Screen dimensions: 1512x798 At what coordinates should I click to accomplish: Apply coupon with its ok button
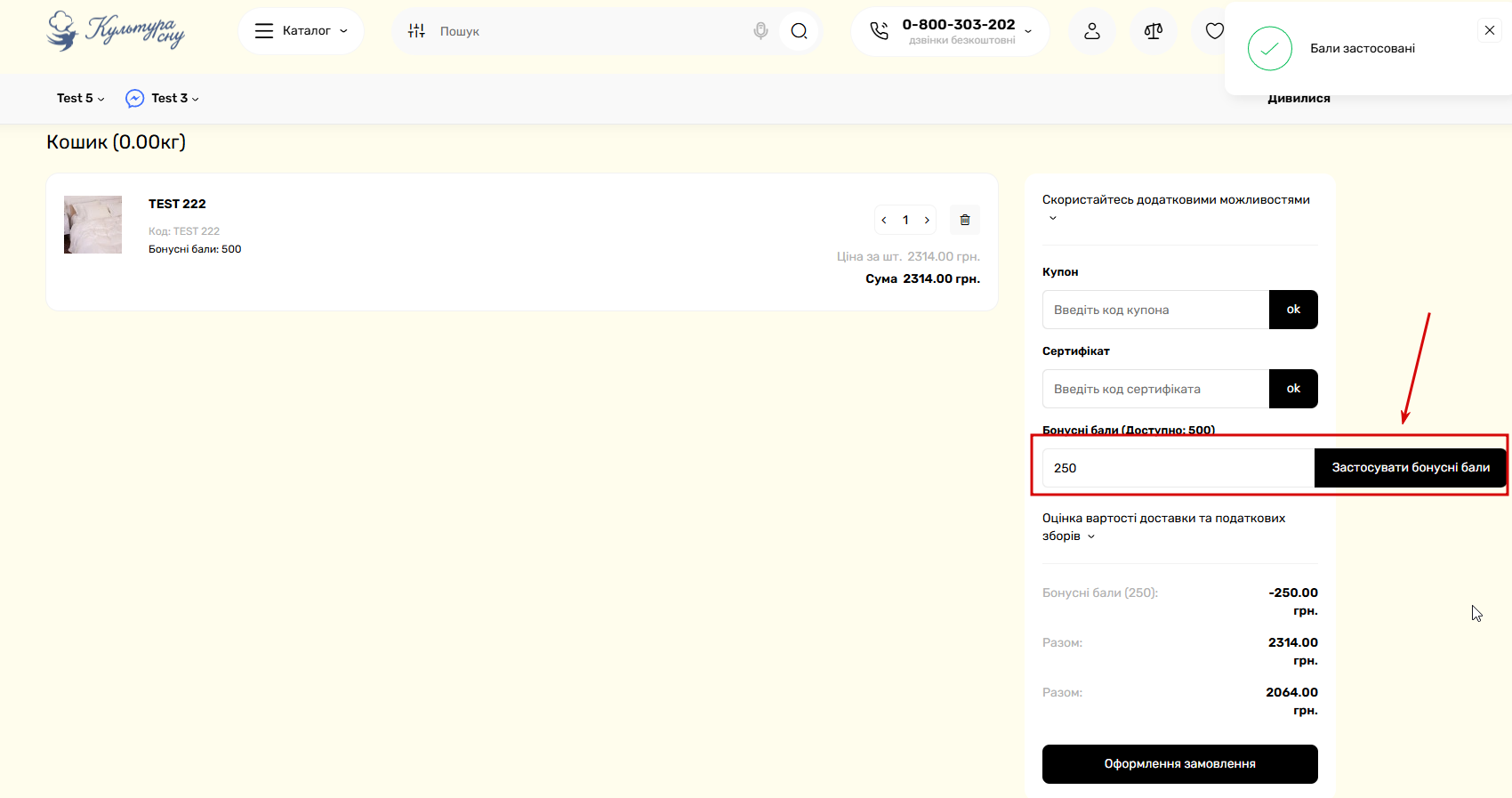click(1293, 310)
